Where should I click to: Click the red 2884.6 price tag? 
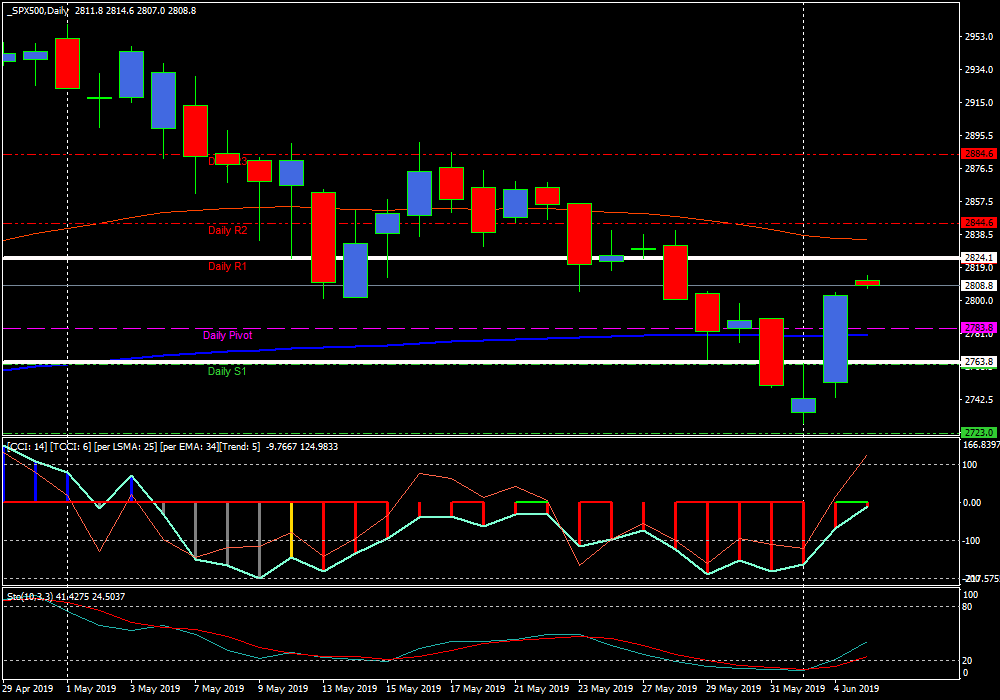[x=979, y=154]
